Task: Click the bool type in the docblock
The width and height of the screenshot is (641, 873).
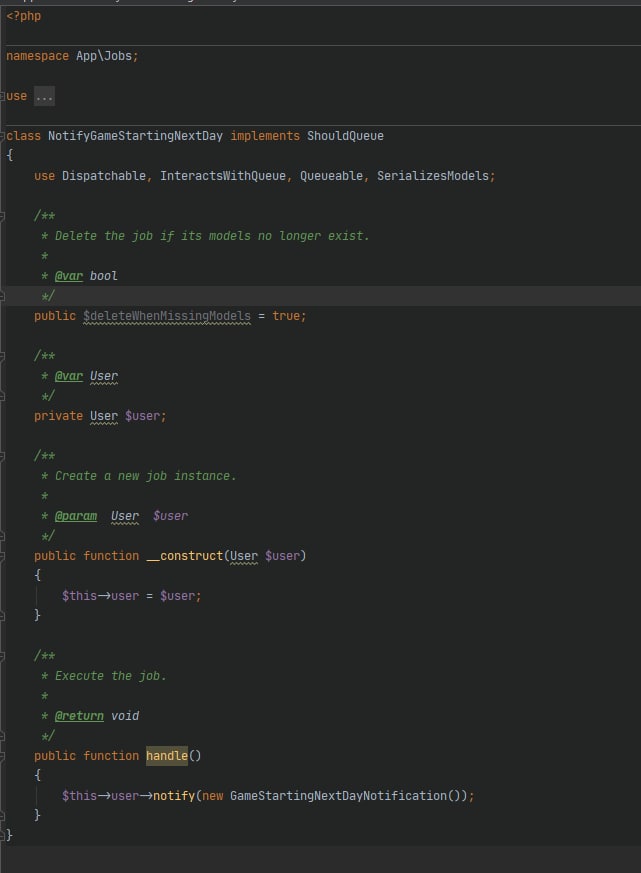Action: (104, 276)
